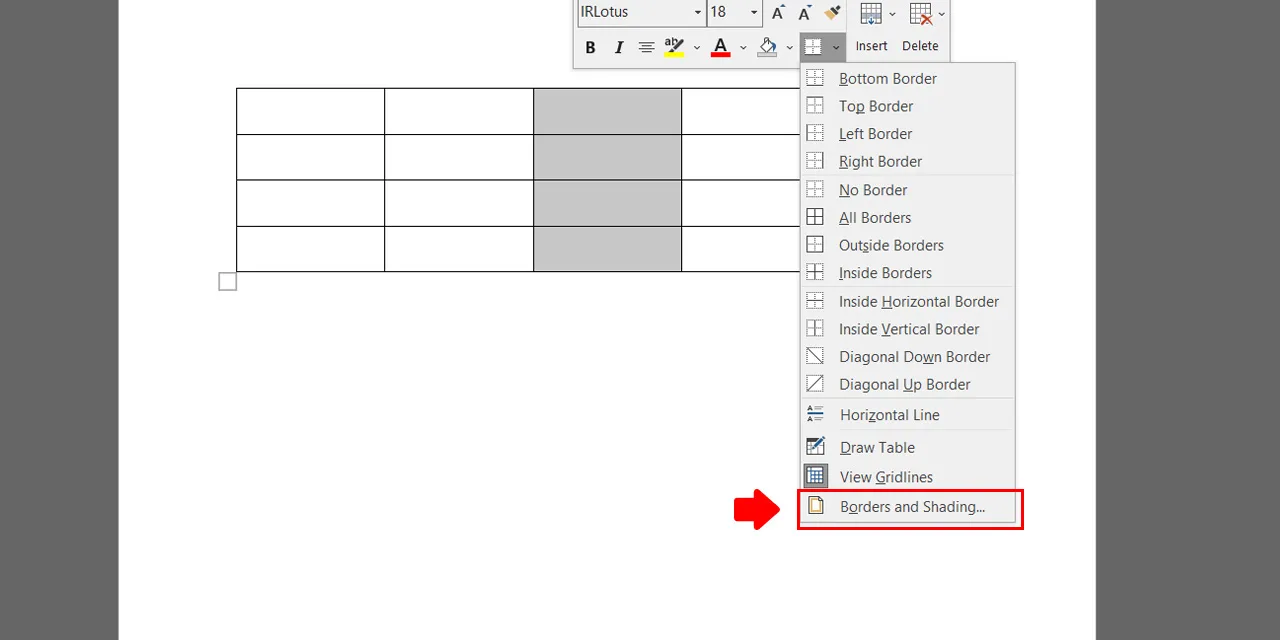
Task: Click the paragraph alignment icon
Action: coord(646,47)
